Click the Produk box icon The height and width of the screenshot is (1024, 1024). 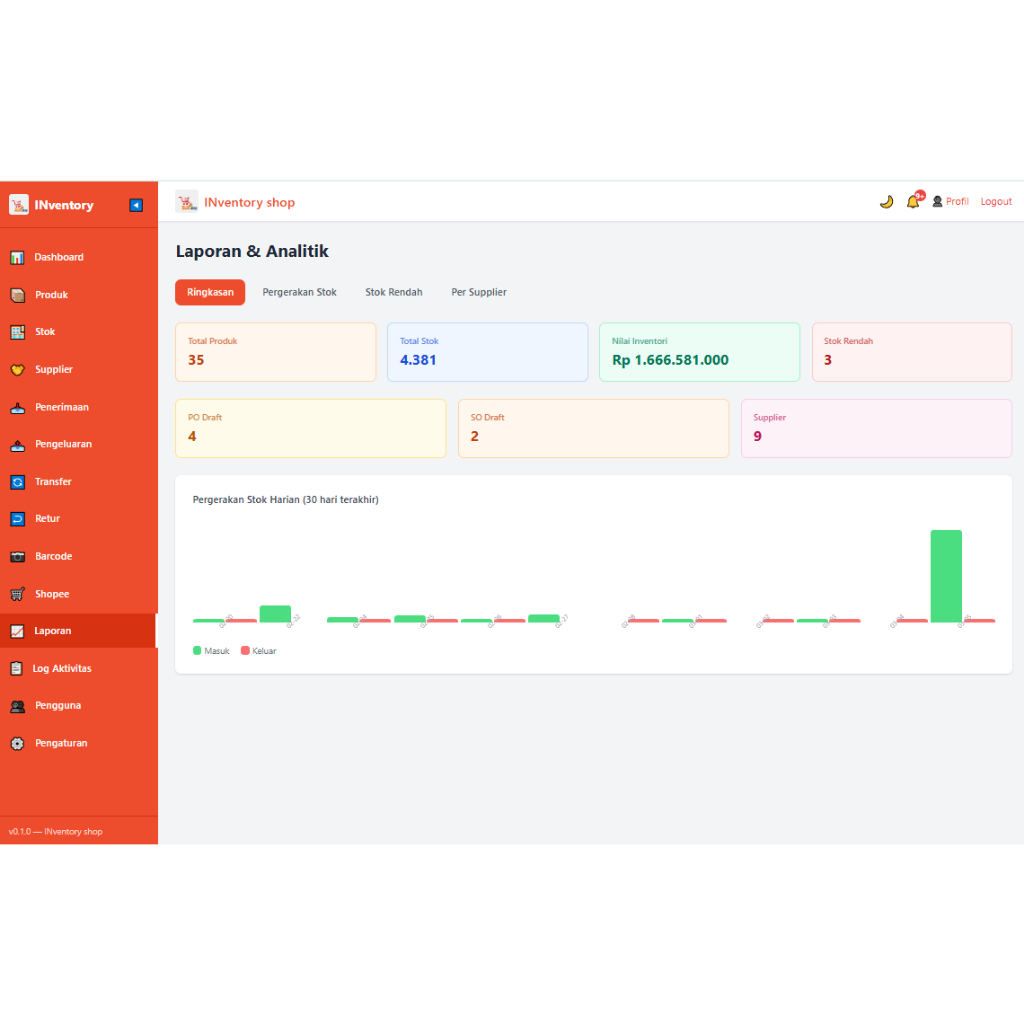pyautogui.click(x=18, y=295)
